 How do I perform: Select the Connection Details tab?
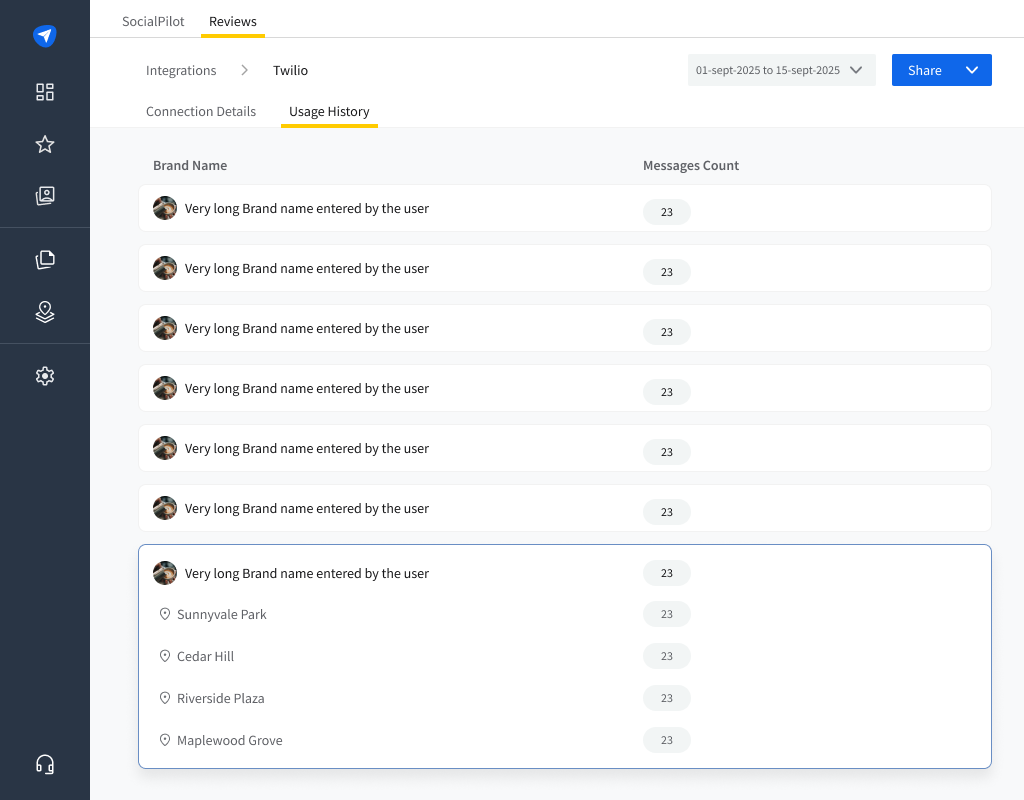201,111
